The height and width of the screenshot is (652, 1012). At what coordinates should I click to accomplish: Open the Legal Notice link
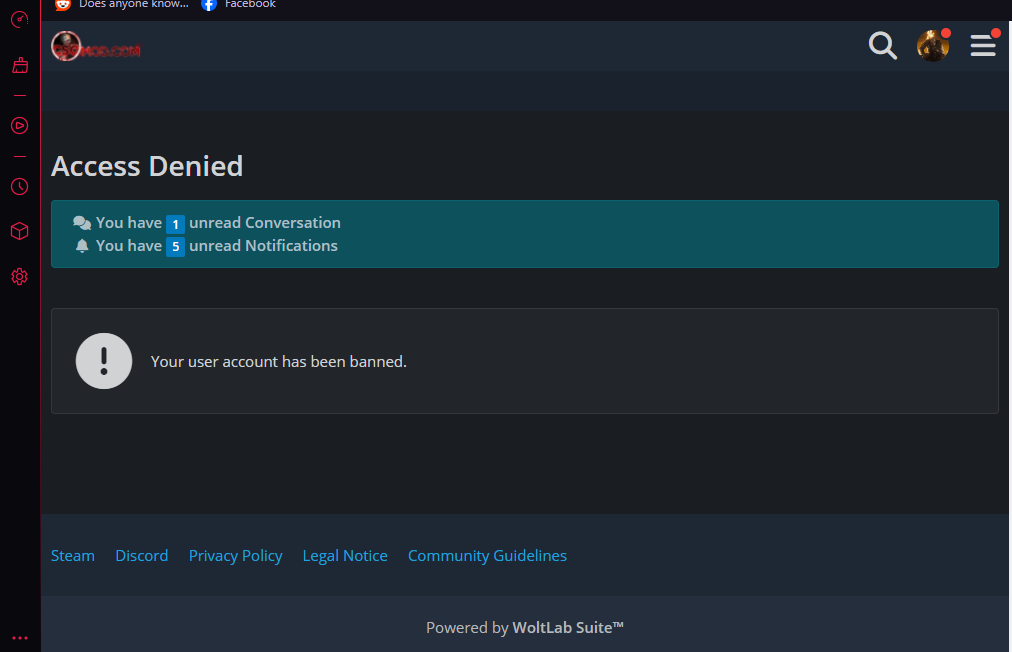(x=345, y=556)
